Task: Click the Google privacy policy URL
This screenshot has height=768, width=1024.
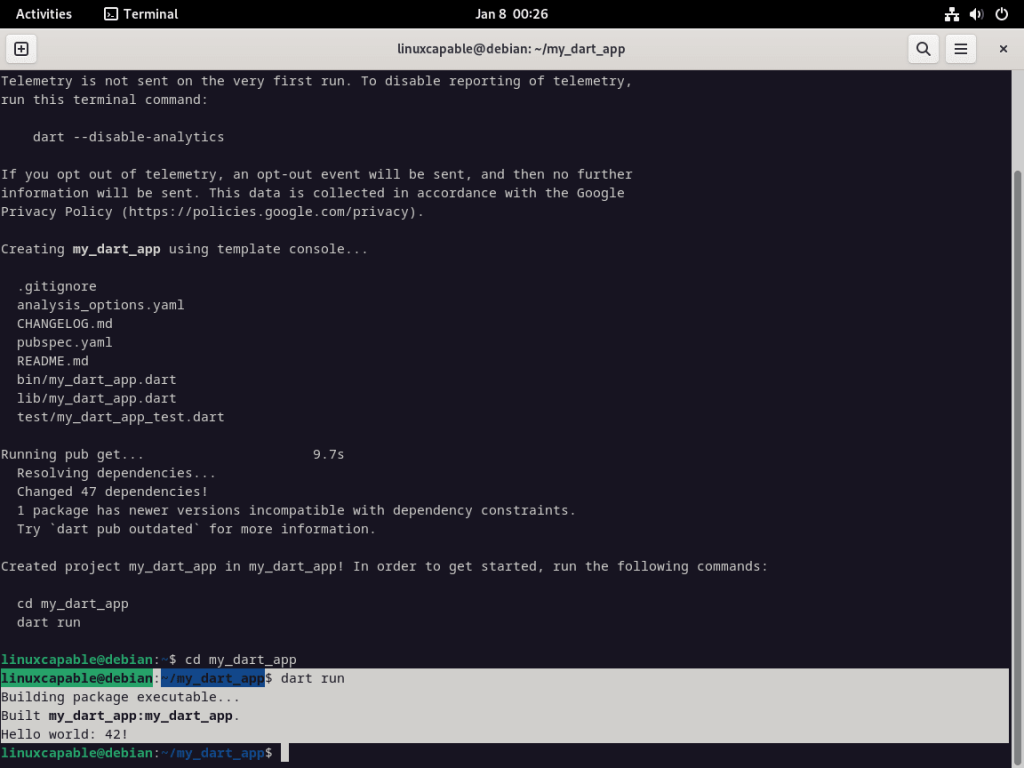Action: coord(268,212)
